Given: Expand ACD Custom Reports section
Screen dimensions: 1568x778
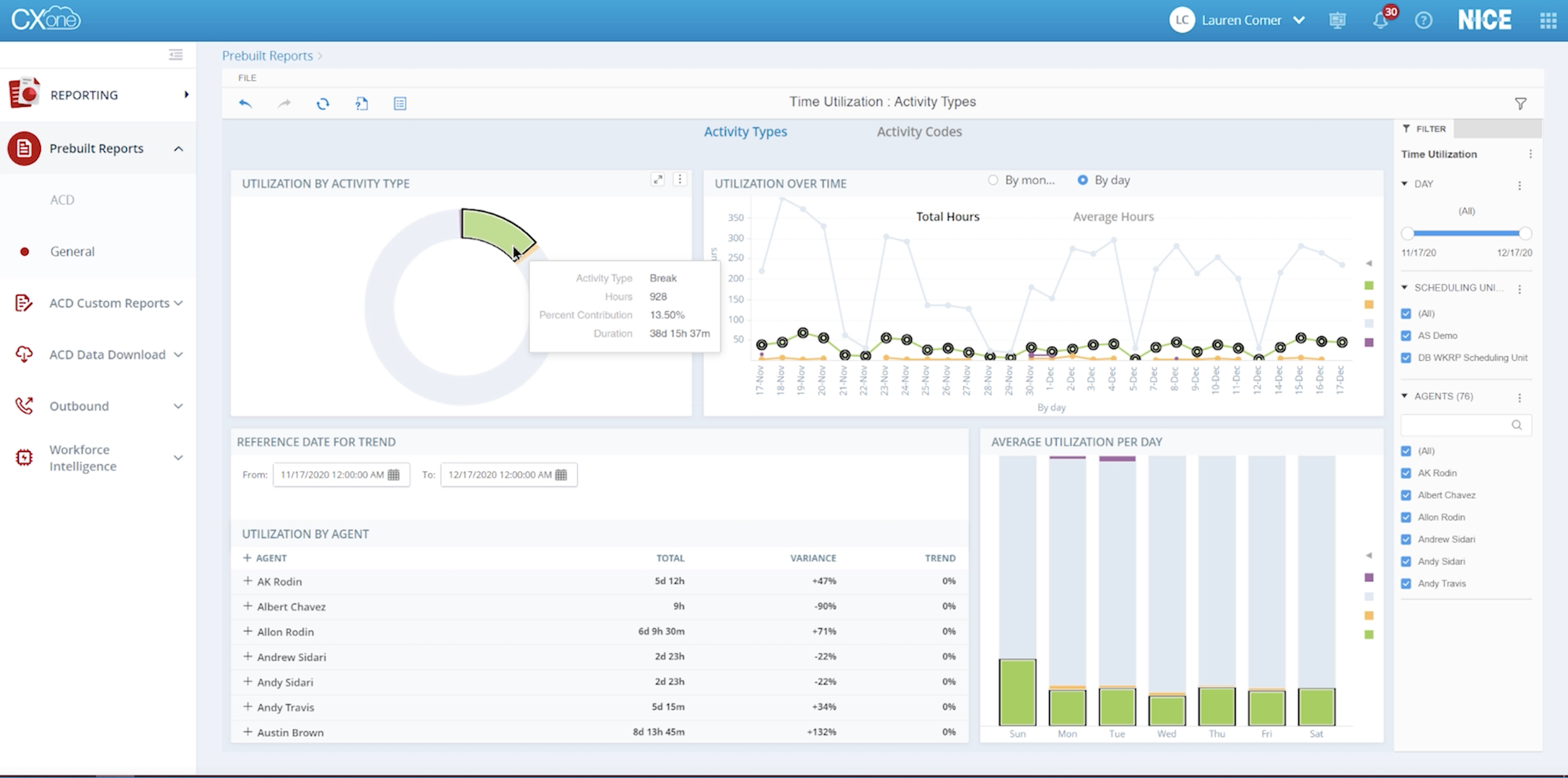Looking at the screenshot, I should tap(179, 303).
